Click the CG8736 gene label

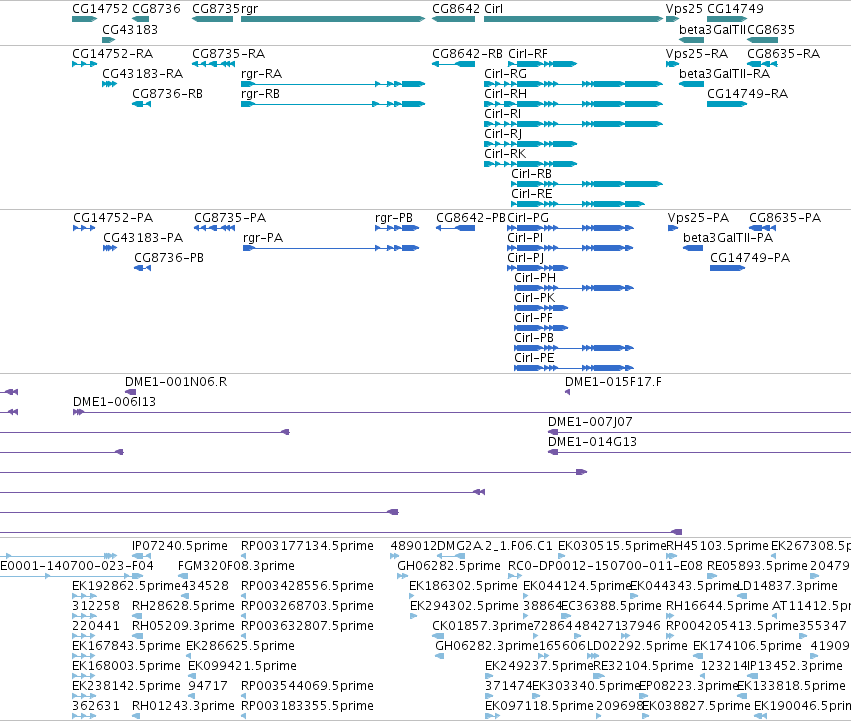pos(156,9)
